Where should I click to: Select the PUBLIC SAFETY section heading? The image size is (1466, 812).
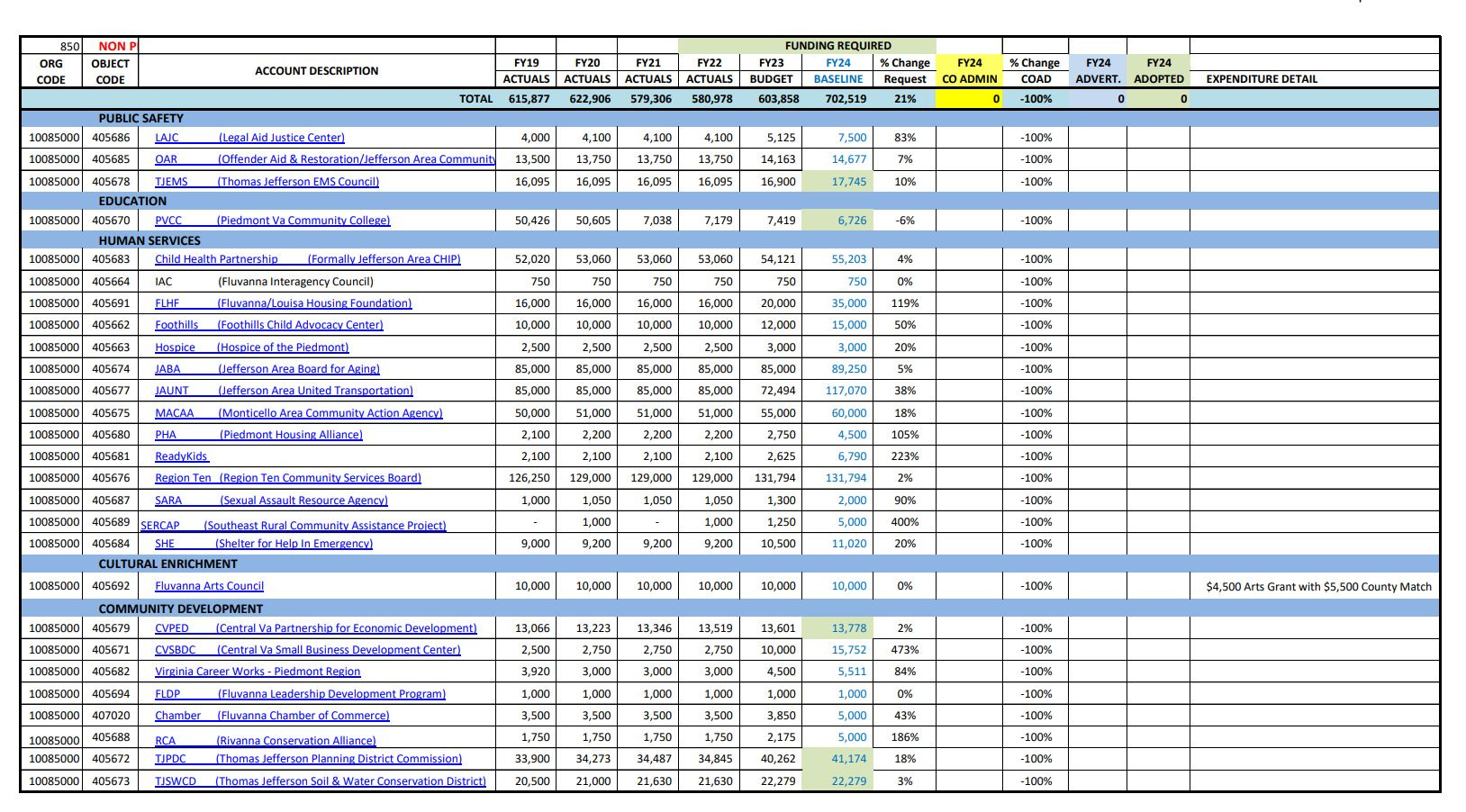140,119
